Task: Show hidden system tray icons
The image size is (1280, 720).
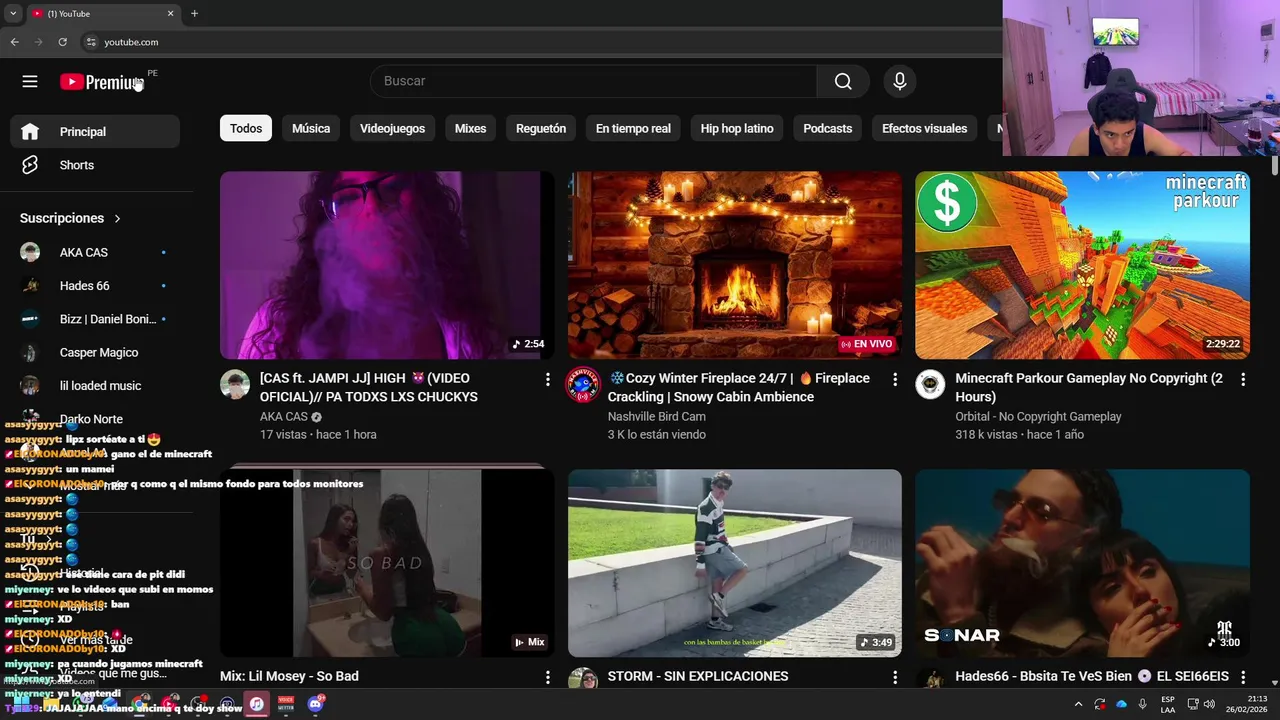Action: coord(1078,704)
